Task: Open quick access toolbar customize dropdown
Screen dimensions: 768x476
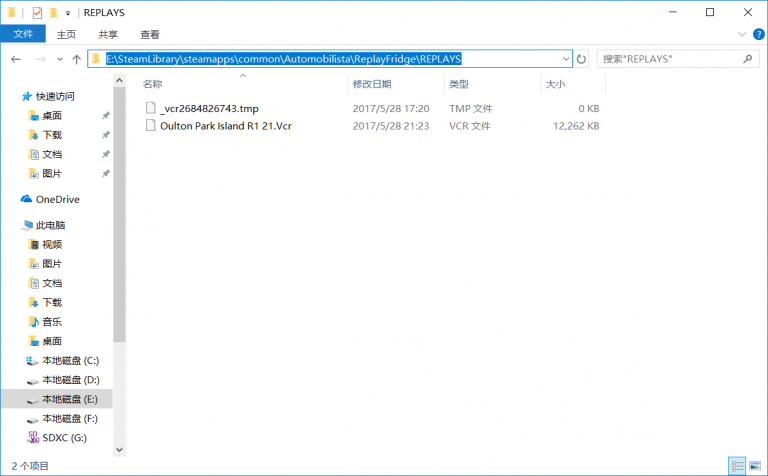Action: [68, 13]
